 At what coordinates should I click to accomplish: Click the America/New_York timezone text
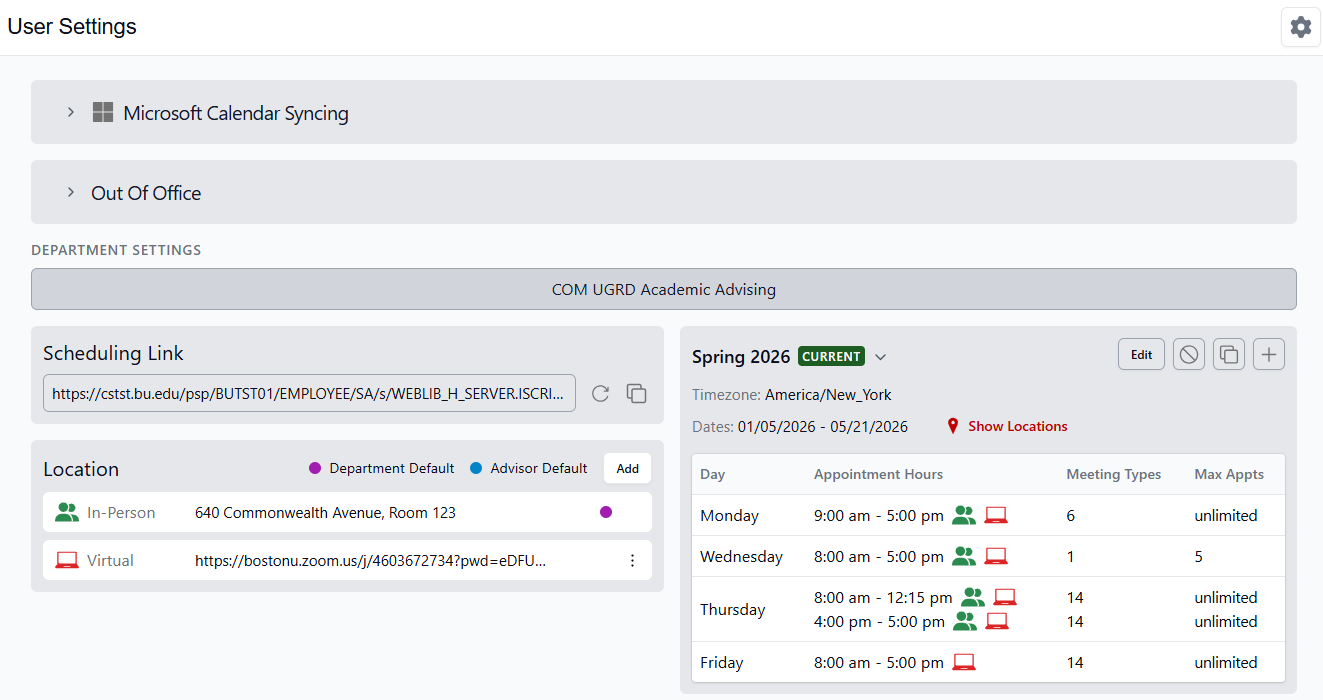click(x=828, y=395)
